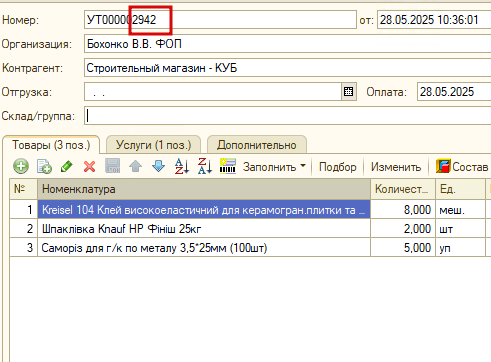Viewport: 491px width, 362px height.
Task: Click unit cell шт
Action: point(460,229)
